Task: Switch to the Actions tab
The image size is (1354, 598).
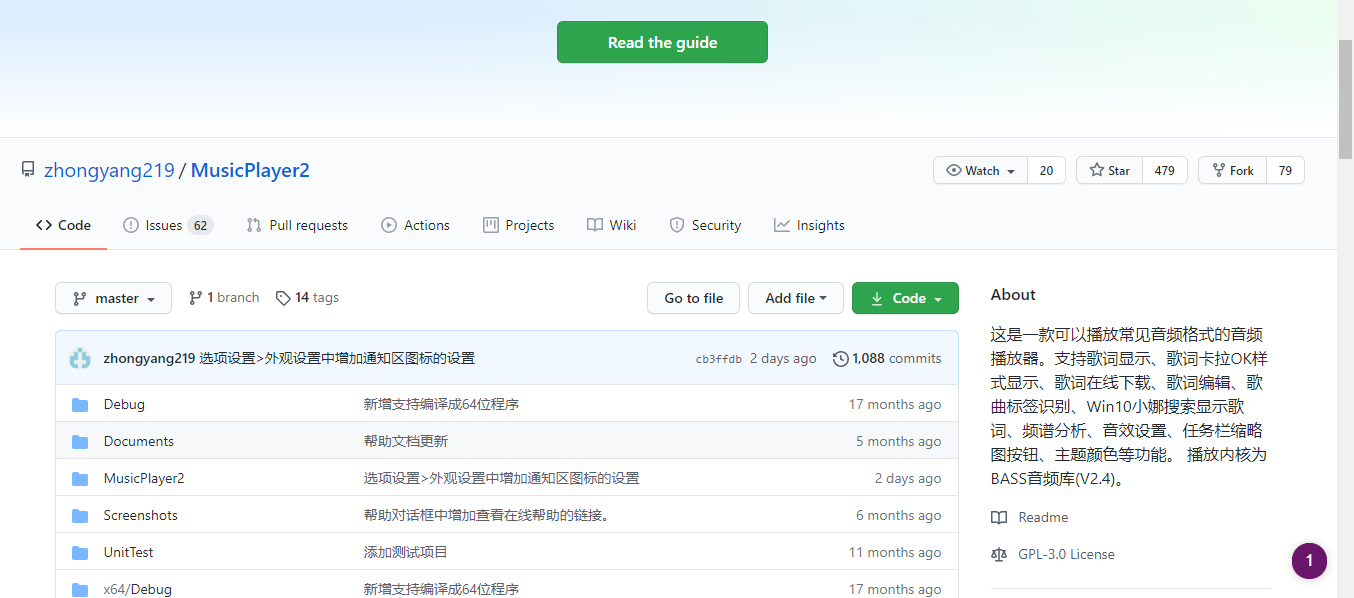Action: (415, 225)
